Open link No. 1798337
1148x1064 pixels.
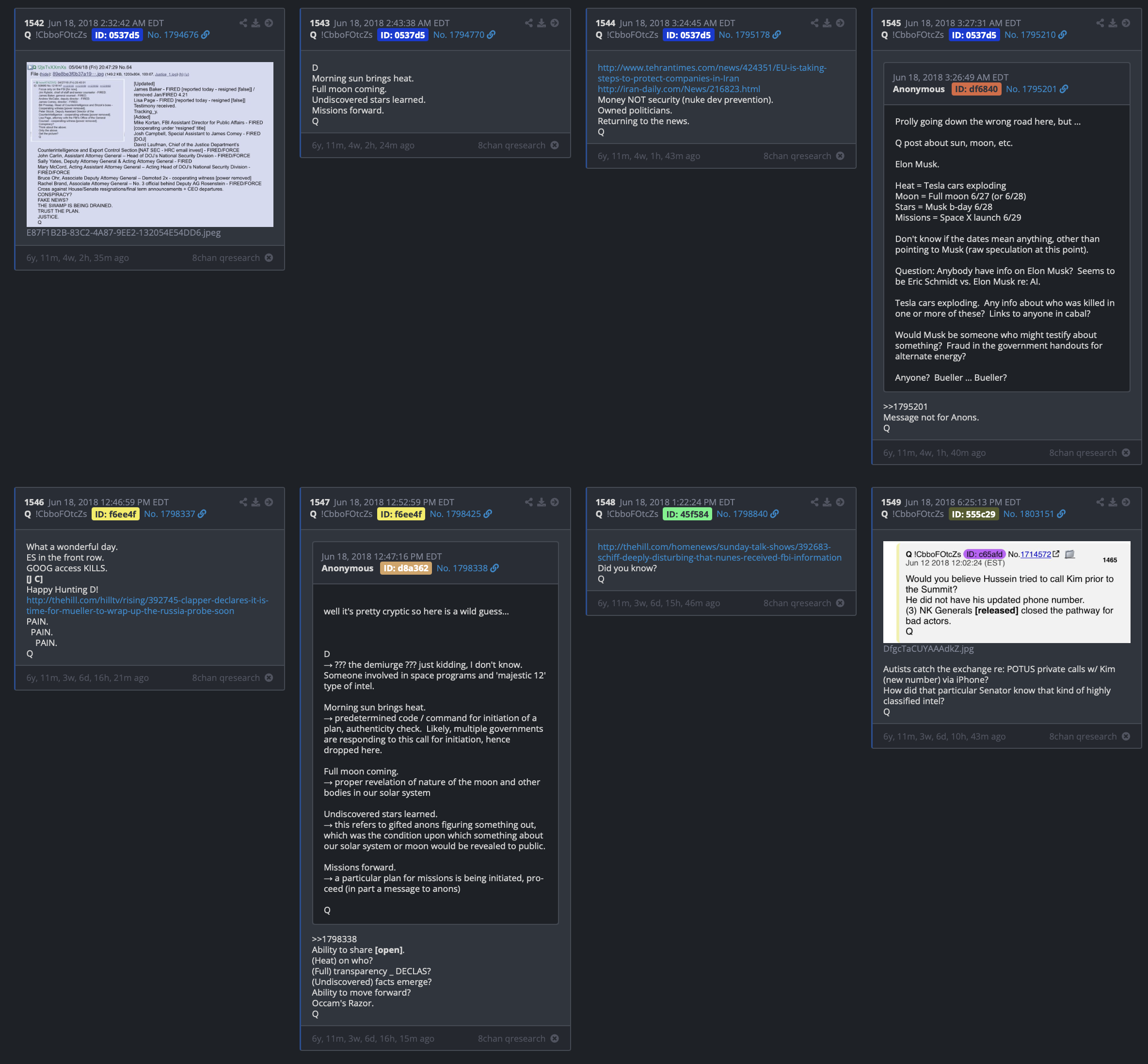point(175,514)
